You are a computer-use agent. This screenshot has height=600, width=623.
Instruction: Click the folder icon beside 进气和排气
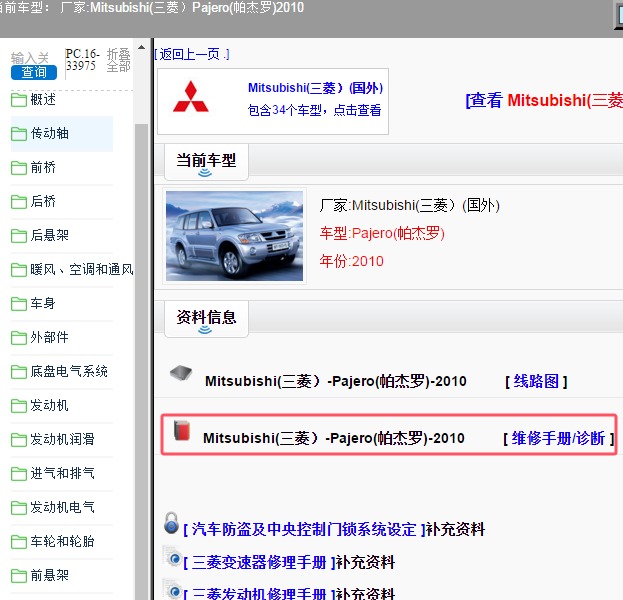click(19, 474)
